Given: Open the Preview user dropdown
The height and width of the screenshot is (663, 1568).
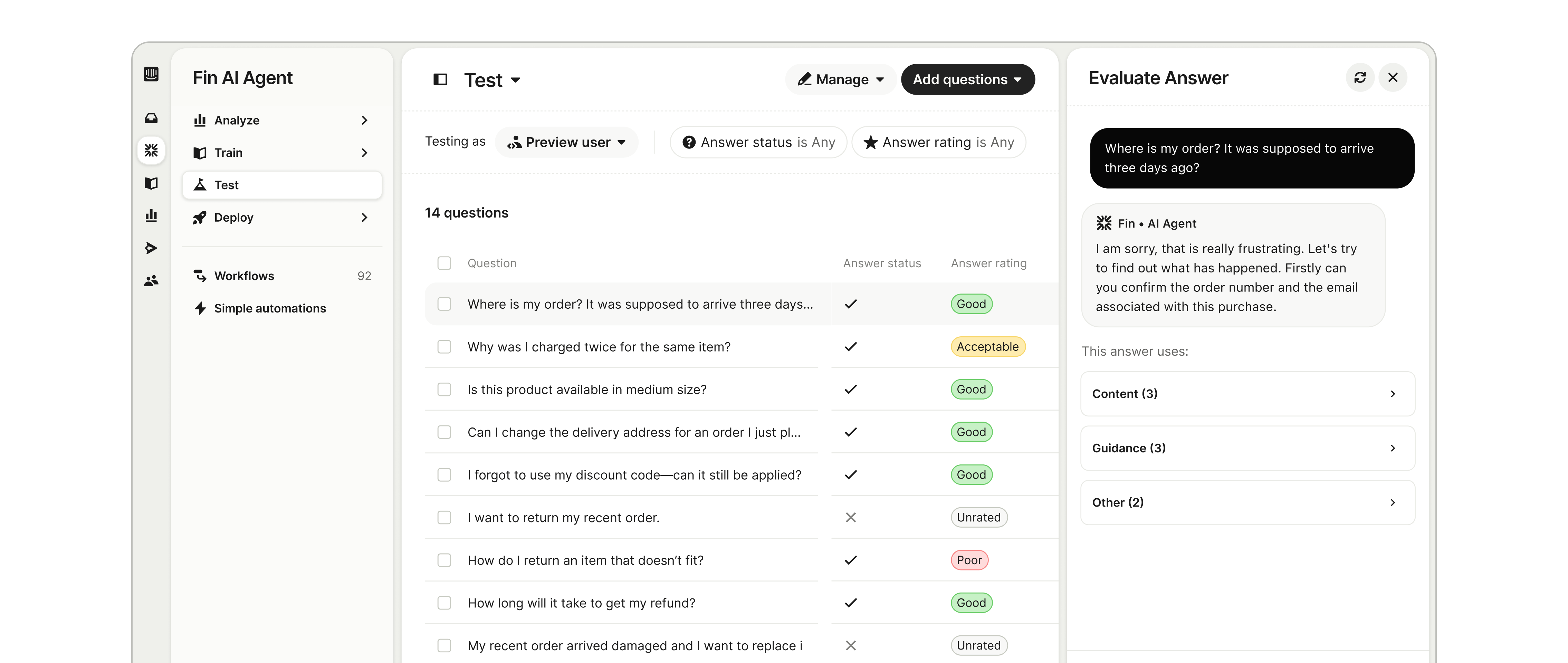Looking at the screenshot, I should [x=567, y=142].
